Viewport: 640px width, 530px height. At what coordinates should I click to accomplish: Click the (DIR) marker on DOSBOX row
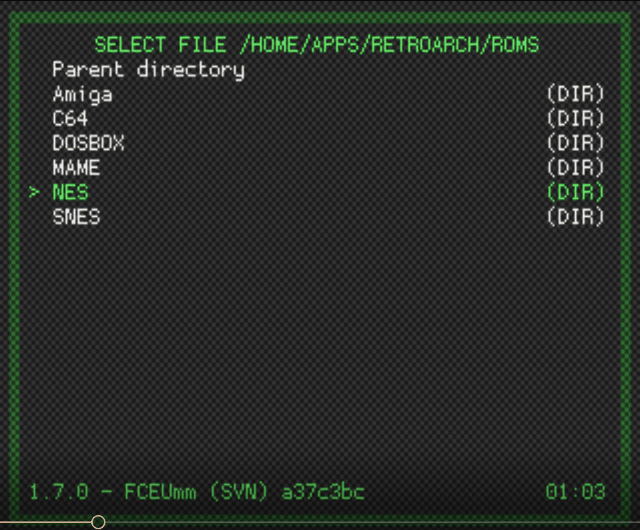tap(576, 143)
